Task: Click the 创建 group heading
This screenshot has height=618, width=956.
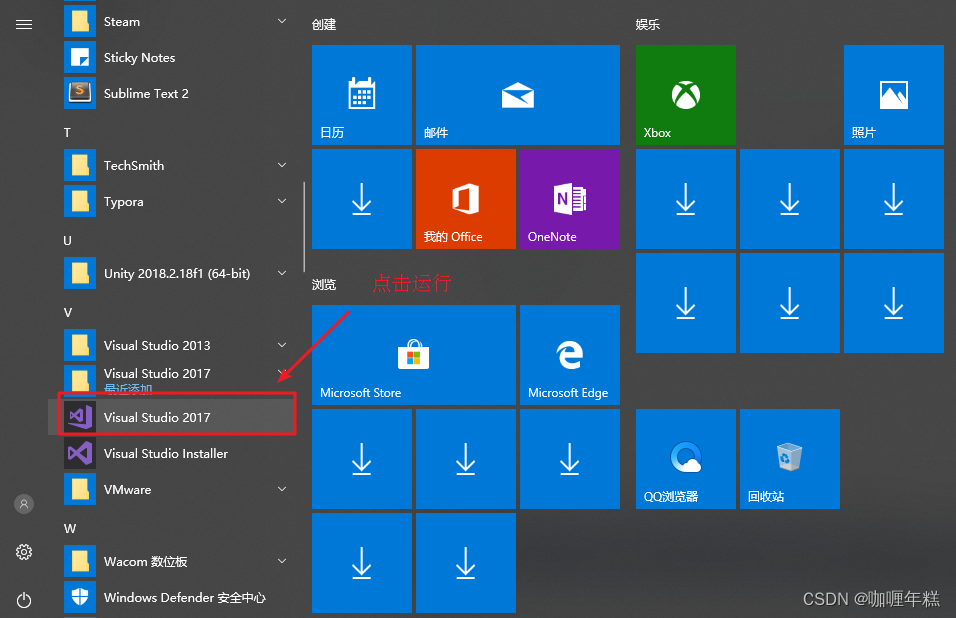Action: [x=324, y=24]
